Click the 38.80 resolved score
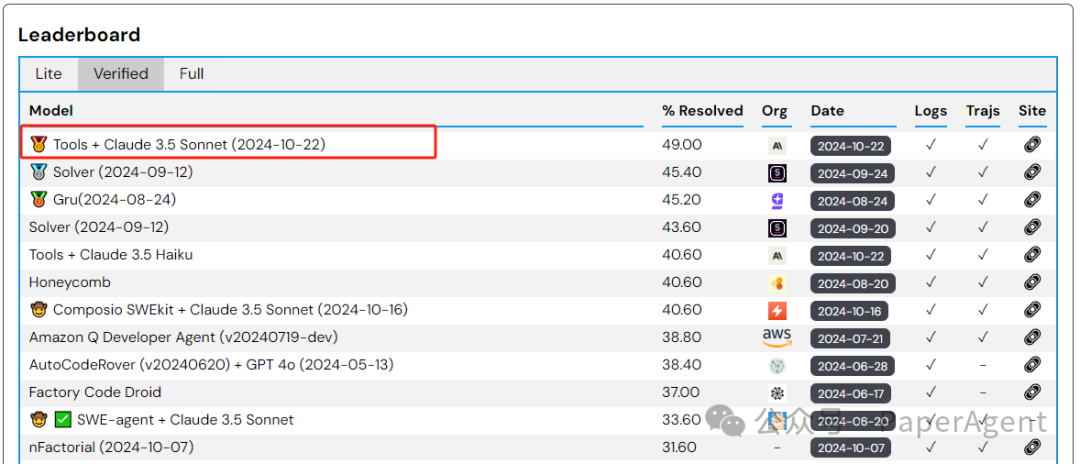The height and width of the screenshot is (464, 1080). [682, 337]
